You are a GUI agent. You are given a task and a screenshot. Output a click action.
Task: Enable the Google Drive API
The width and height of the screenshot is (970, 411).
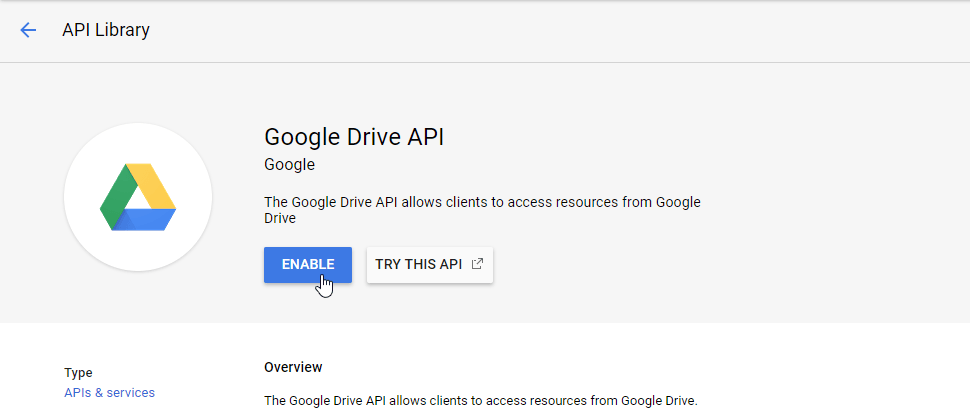coord(308,265)
